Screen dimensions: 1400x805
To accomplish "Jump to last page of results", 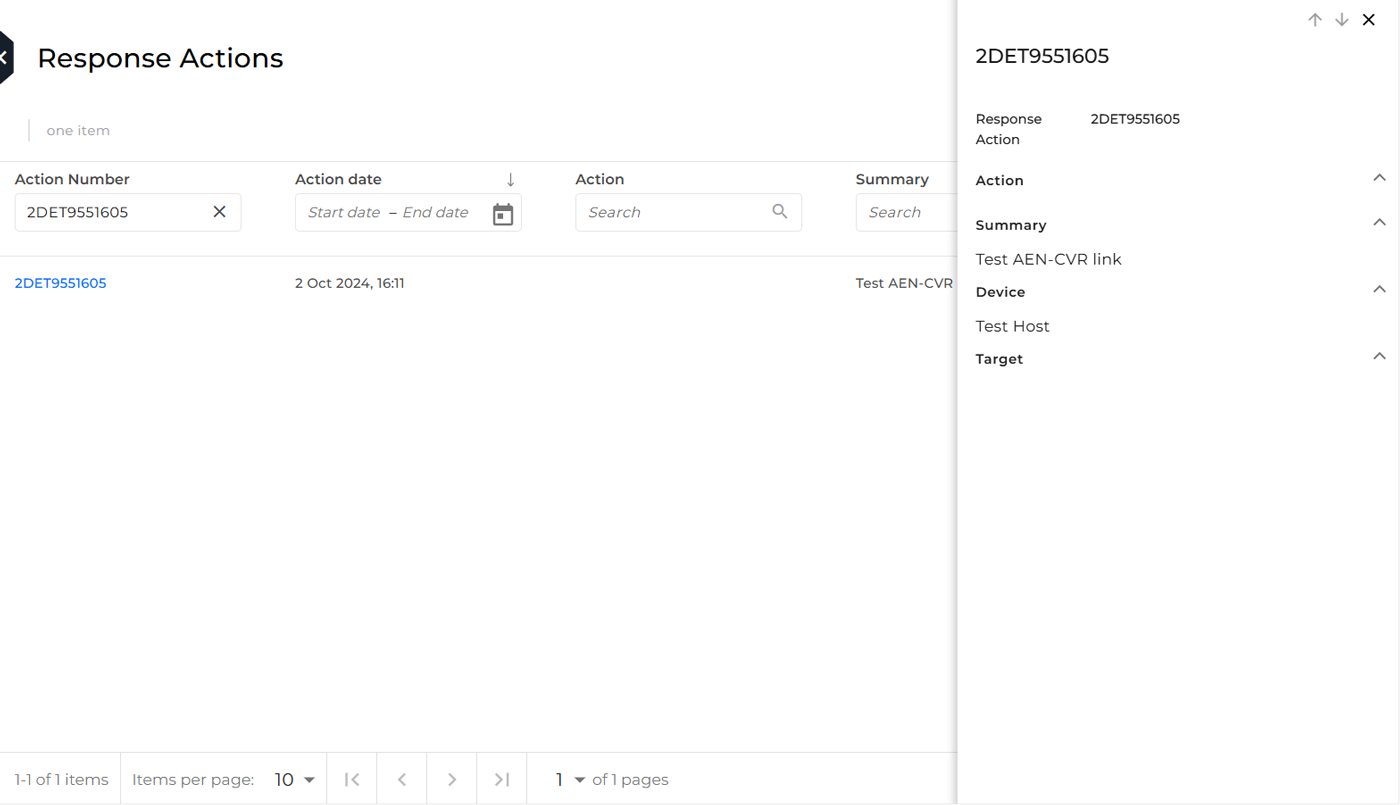I will 502,779.
